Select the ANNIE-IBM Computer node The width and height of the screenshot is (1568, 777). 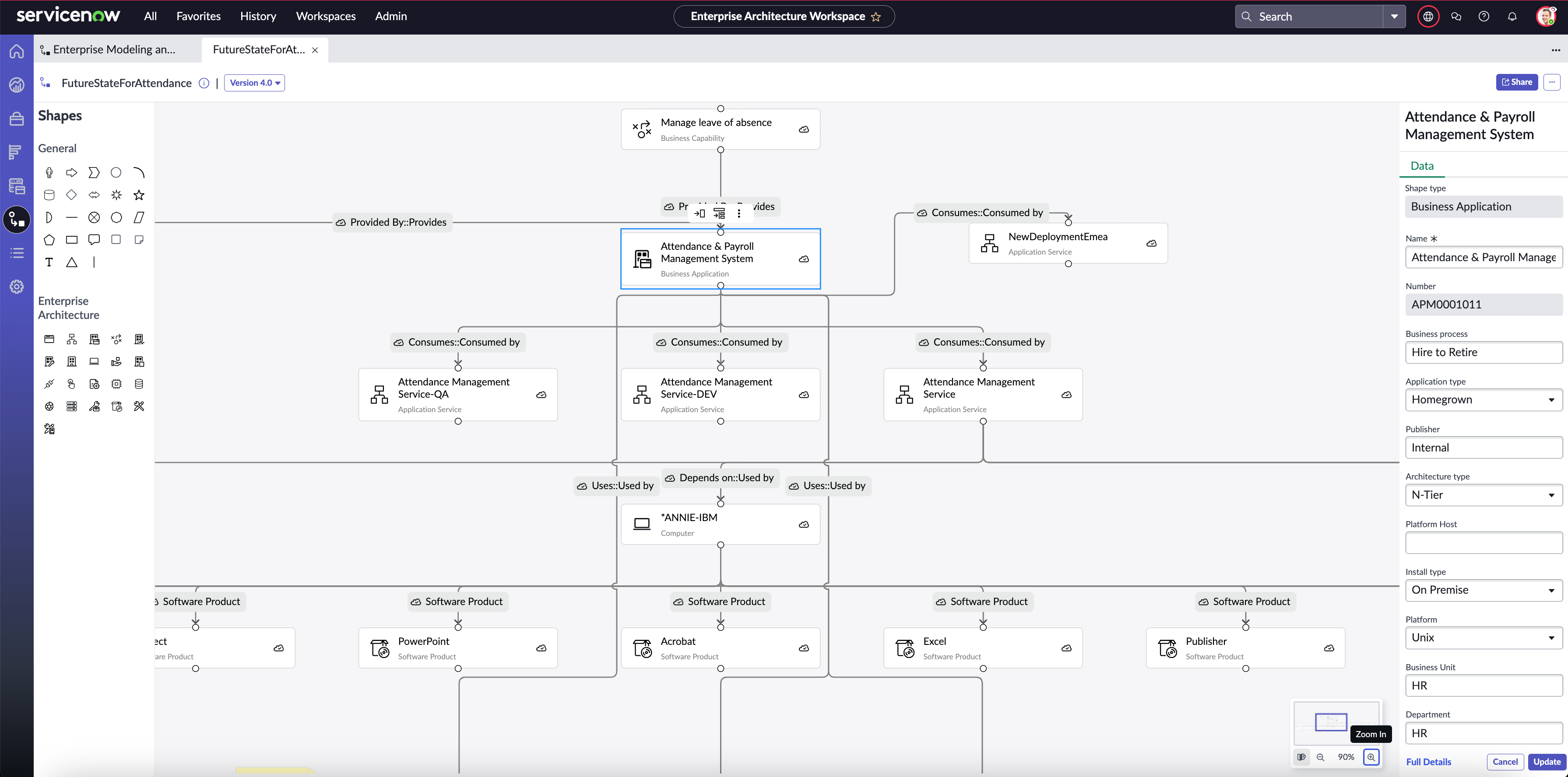720,525
